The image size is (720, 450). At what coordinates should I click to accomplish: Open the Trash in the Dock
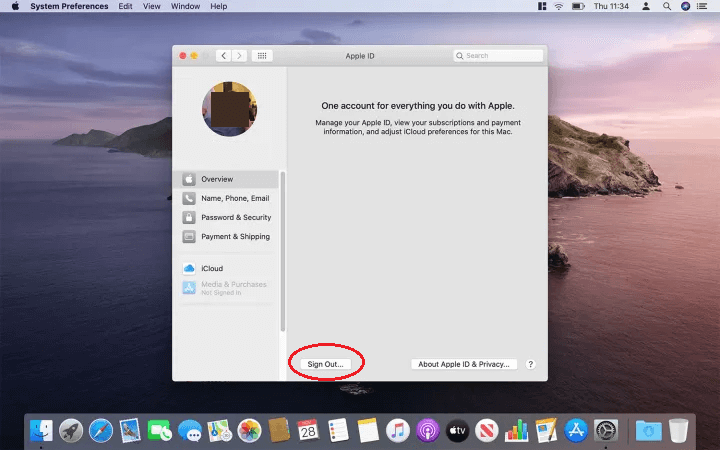tap(678, 431)
